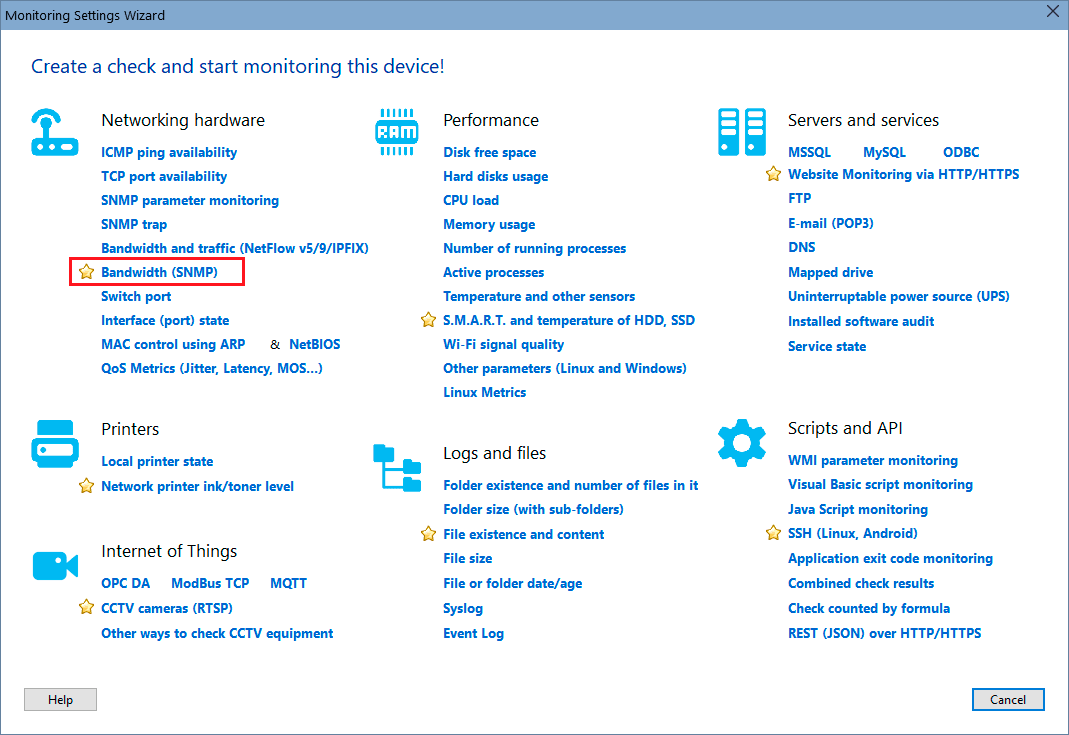Select CPU load monitoring
Image resolution: width=1069 pixels, height=735 pixels.
pos(470,200)
